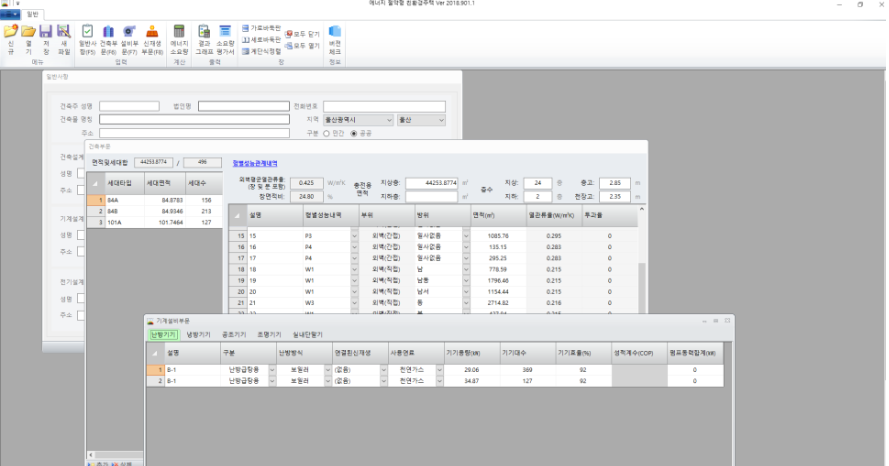This screenshot has width=889, height=466.
Task: Expand the 울산광역시 region dropdown
Action: coord(389,119)
